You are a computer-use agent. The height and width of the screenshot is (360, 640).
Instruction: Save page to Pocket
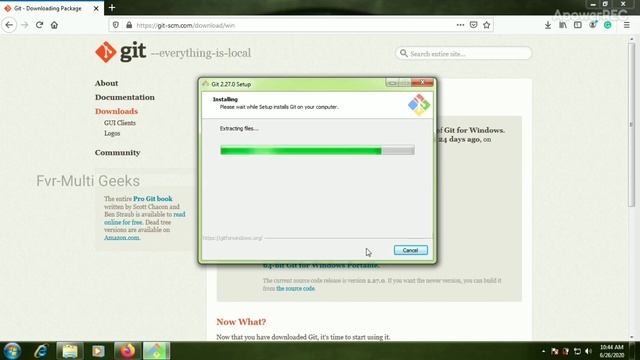point(473,25)
